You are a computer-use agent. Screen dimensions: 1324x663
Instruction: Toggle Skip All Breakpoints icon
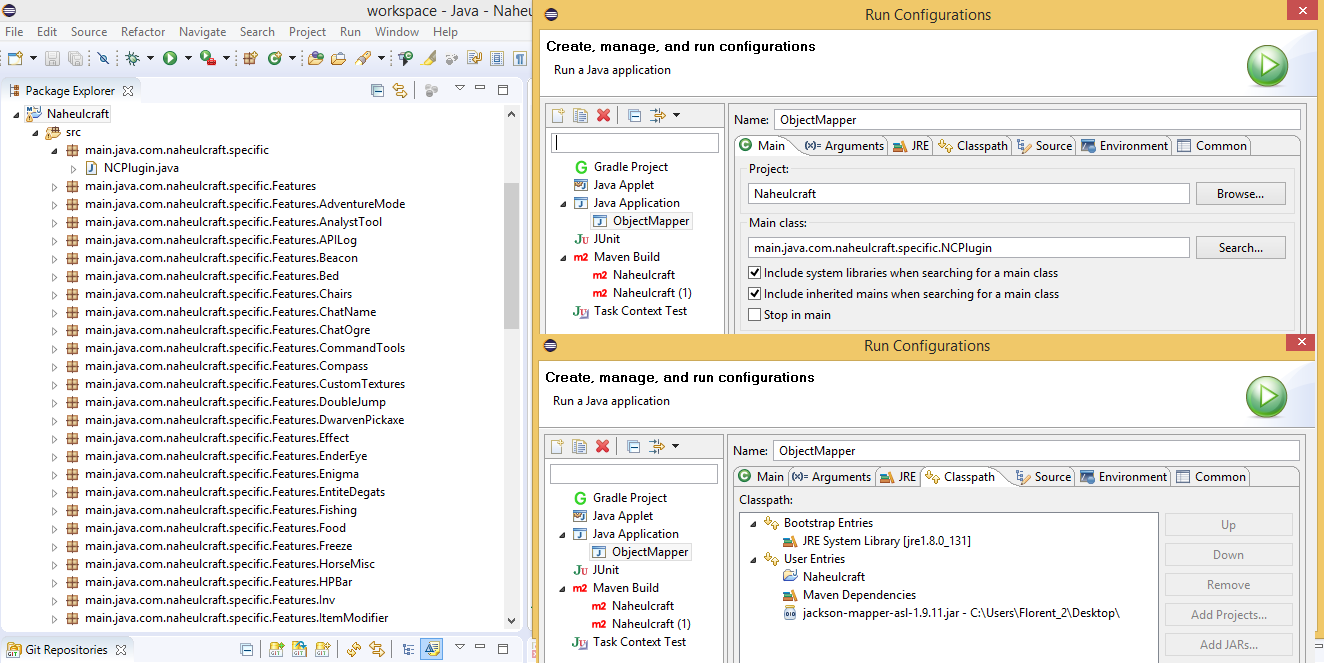tap(102, 58)
